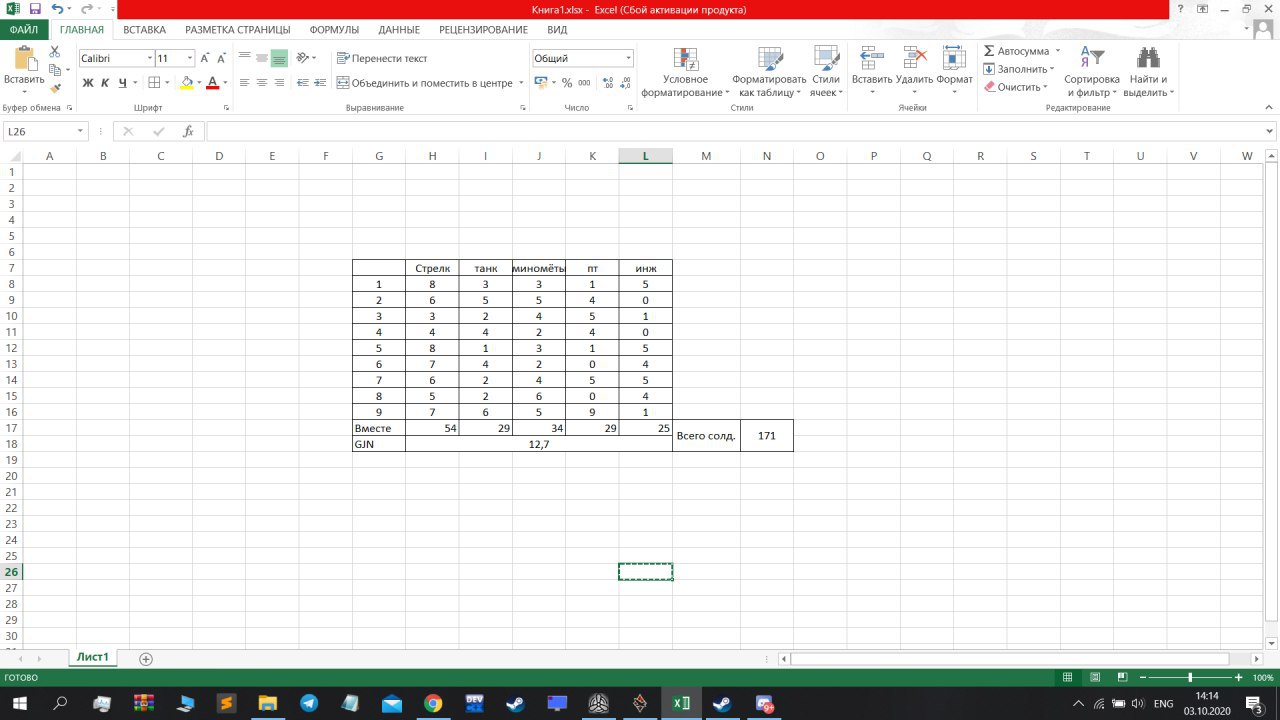
Task: Open Сортировка и фильтр
Action: [x=1092, y=72]
